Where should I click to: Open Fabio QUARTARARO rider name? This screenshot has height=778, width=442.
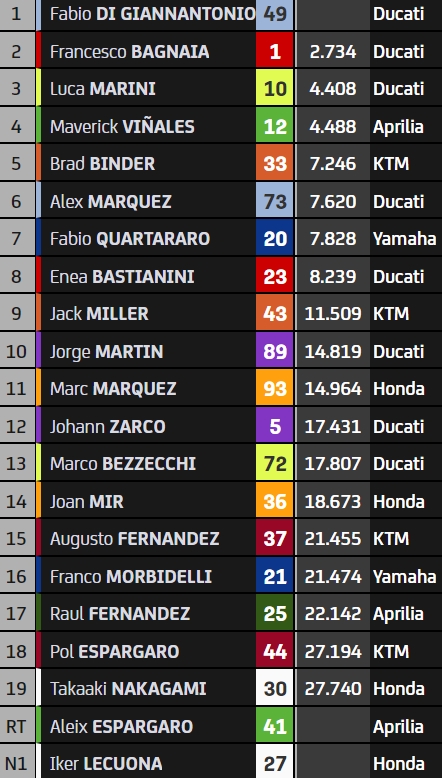click(130, 239)
